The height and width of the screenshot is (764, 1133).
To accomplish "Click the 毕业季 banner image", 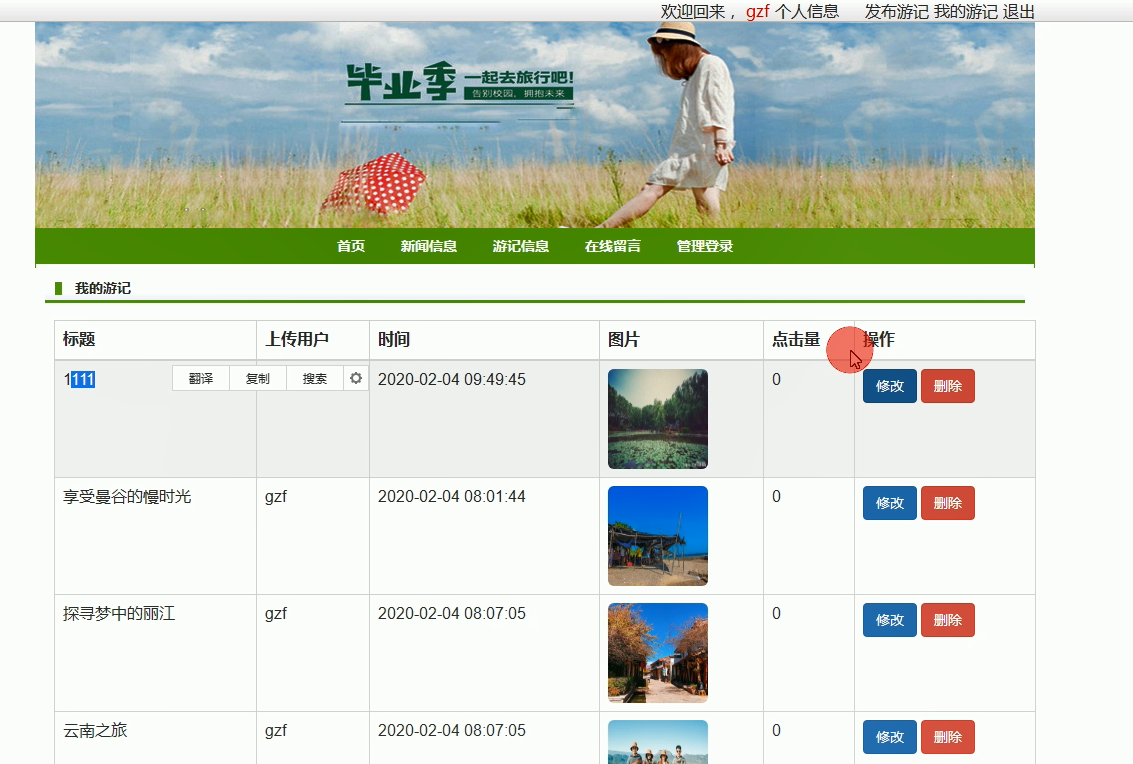I will (535, 125).
